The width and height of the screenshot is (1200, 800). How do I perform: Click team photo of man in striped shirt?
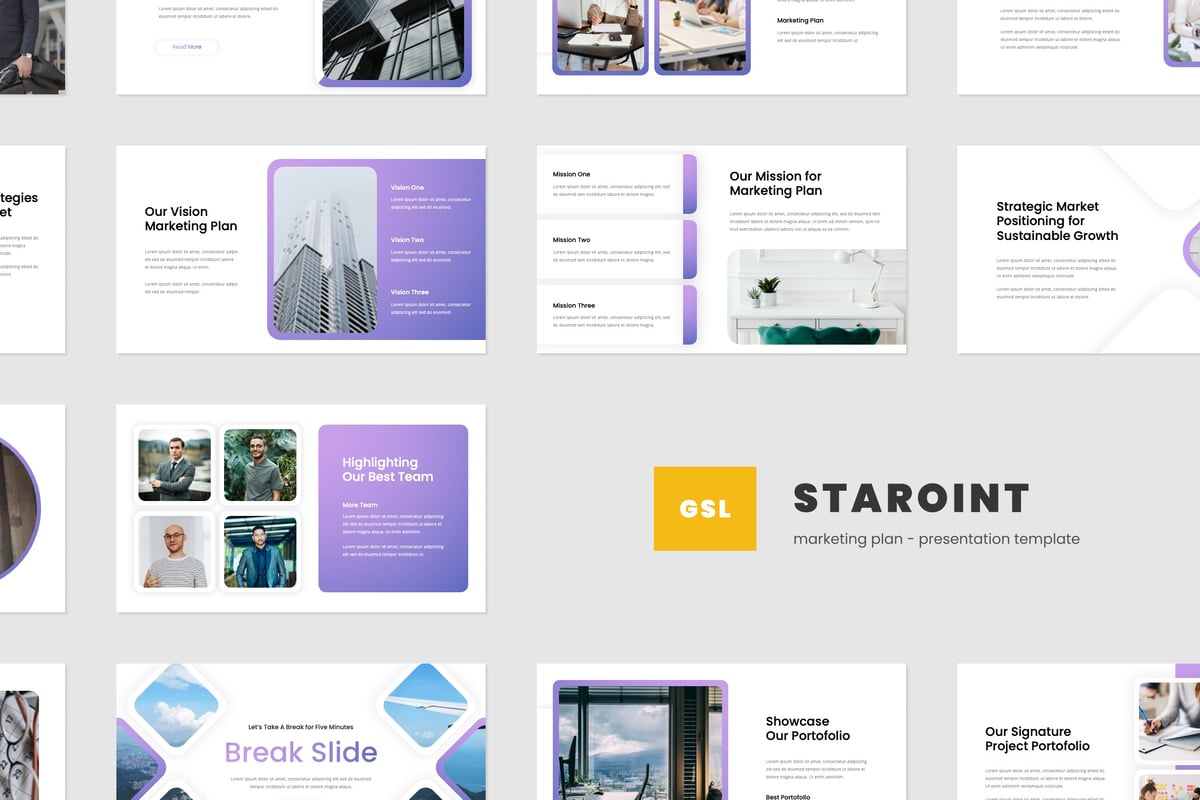[x=174, y=552]
